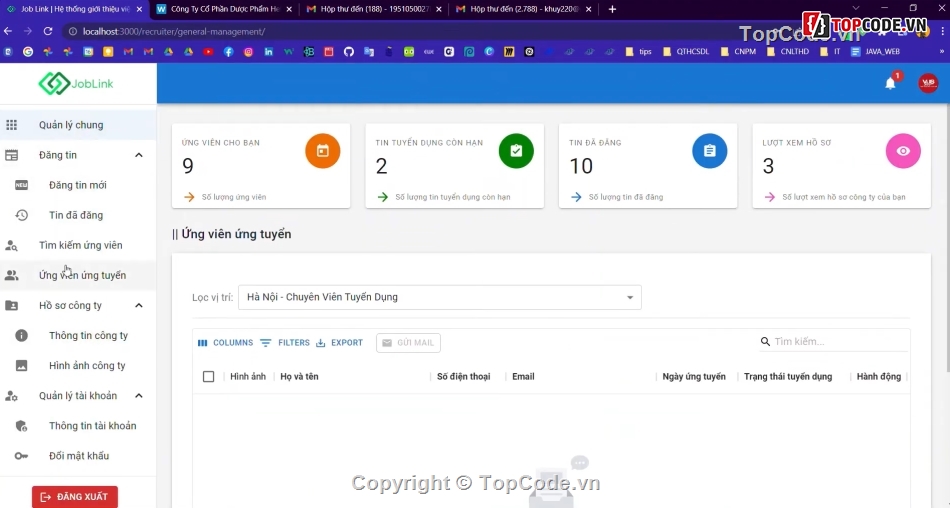950x508 pixels.
Task: Click the orange calendar icon on the Ứng viên cho bạn card
Action: coord(322,151)
